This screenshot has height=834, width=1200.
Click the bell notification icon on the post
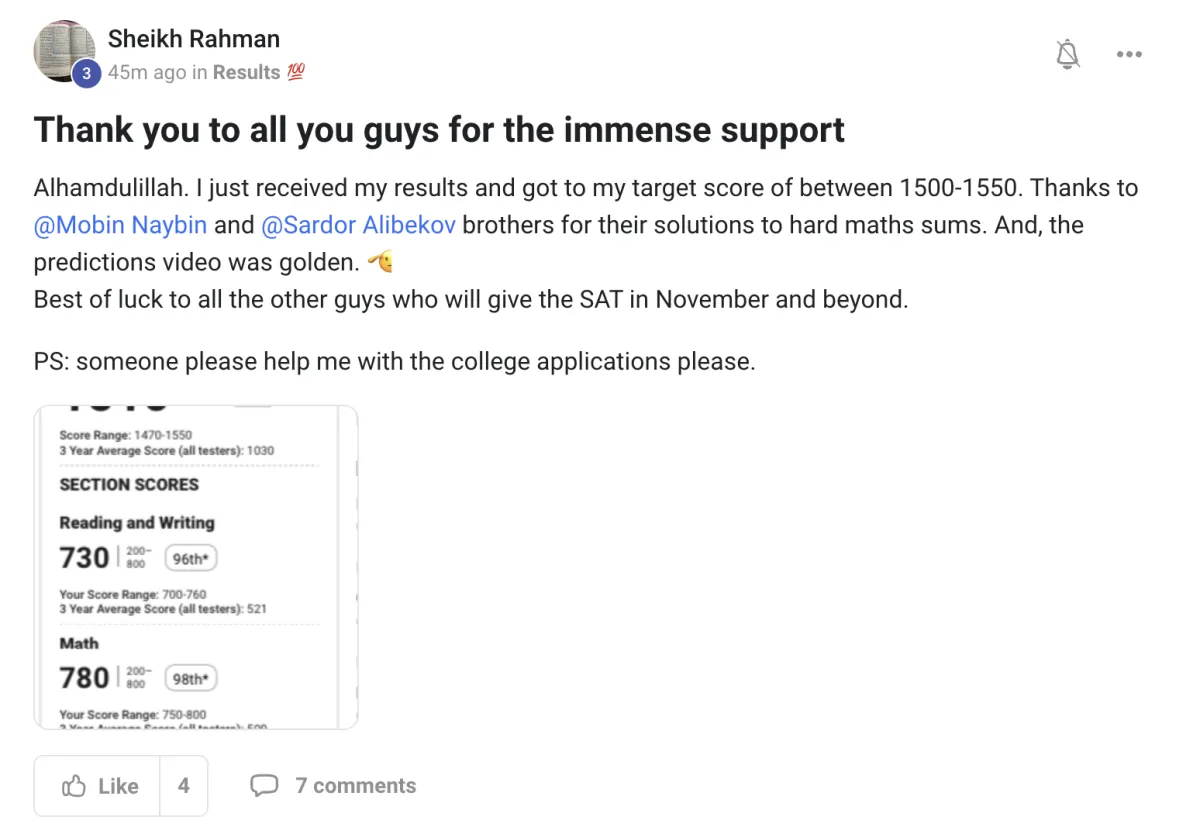pos(1068,54)
